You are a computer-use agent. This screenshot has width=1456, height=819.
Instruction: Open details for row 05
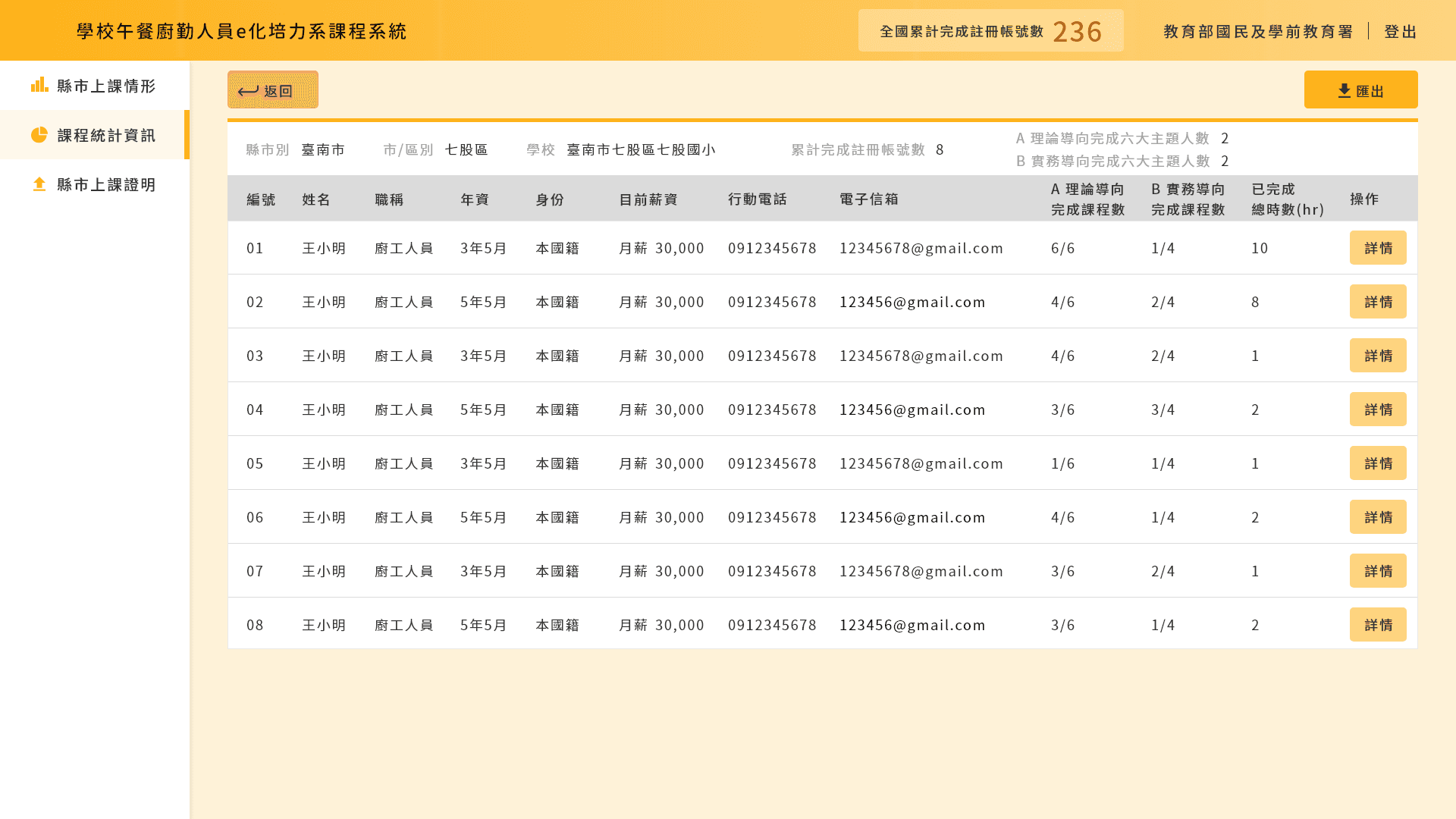tap(1378, 463)
